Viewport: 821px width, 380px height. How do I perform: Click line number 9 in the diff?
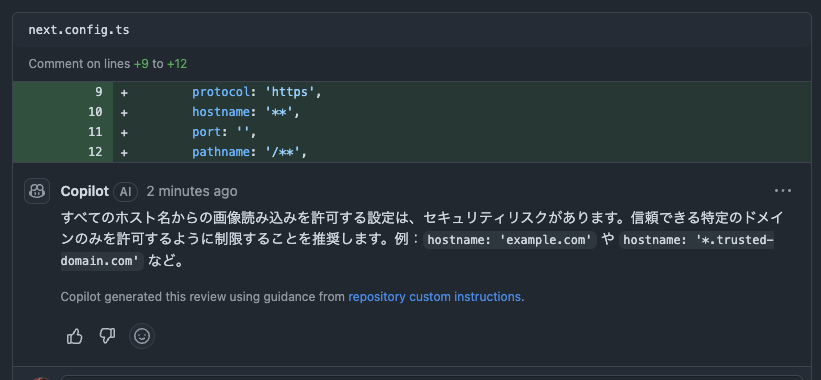98,92
